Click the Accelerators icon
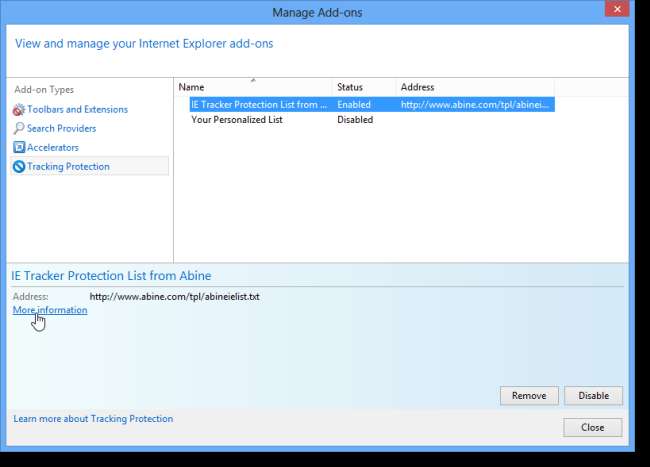 pos(19,147)
